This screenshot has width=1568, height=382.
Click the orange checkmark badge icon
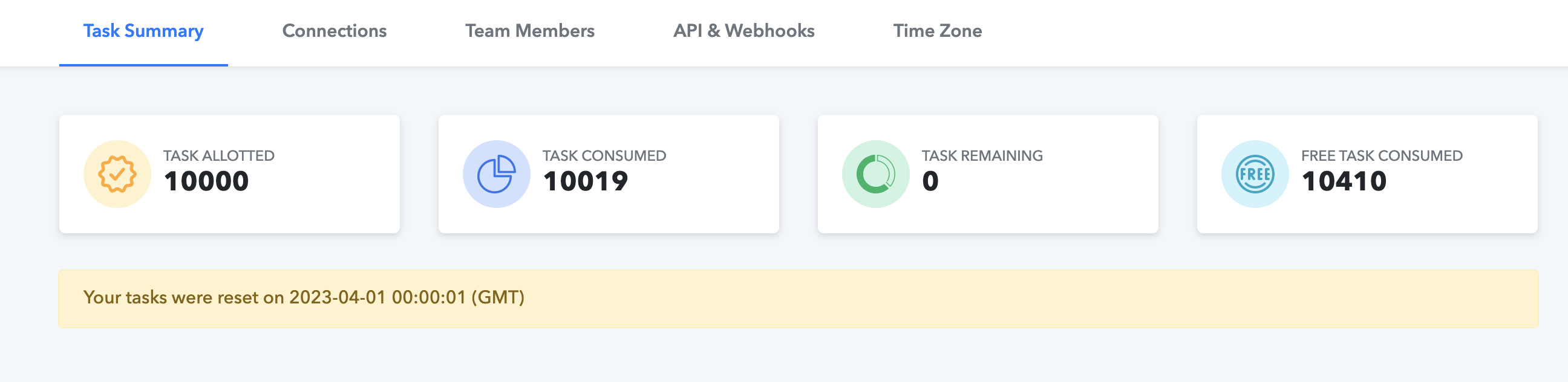click(x=117, y=174)
